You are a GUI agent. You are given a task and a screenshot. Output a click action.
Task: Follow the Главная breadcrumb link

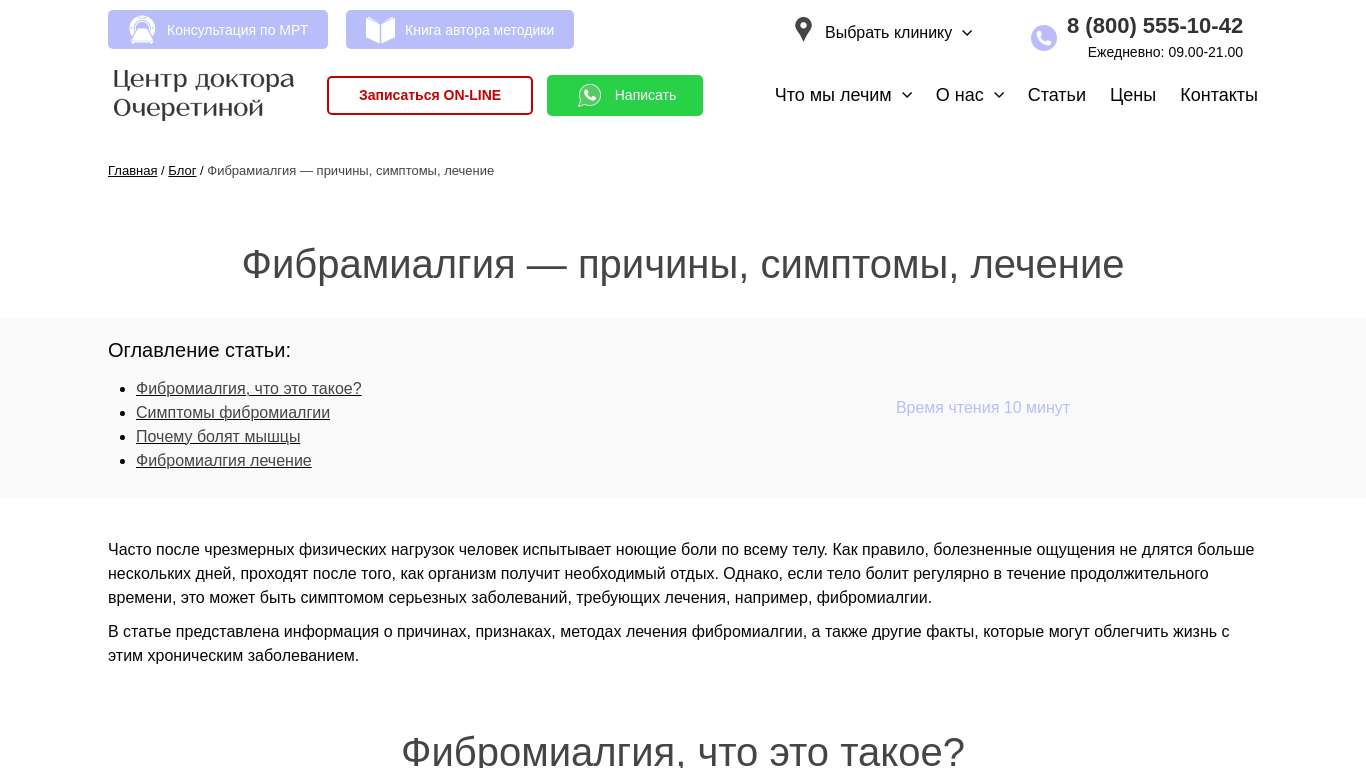(132, 171)
